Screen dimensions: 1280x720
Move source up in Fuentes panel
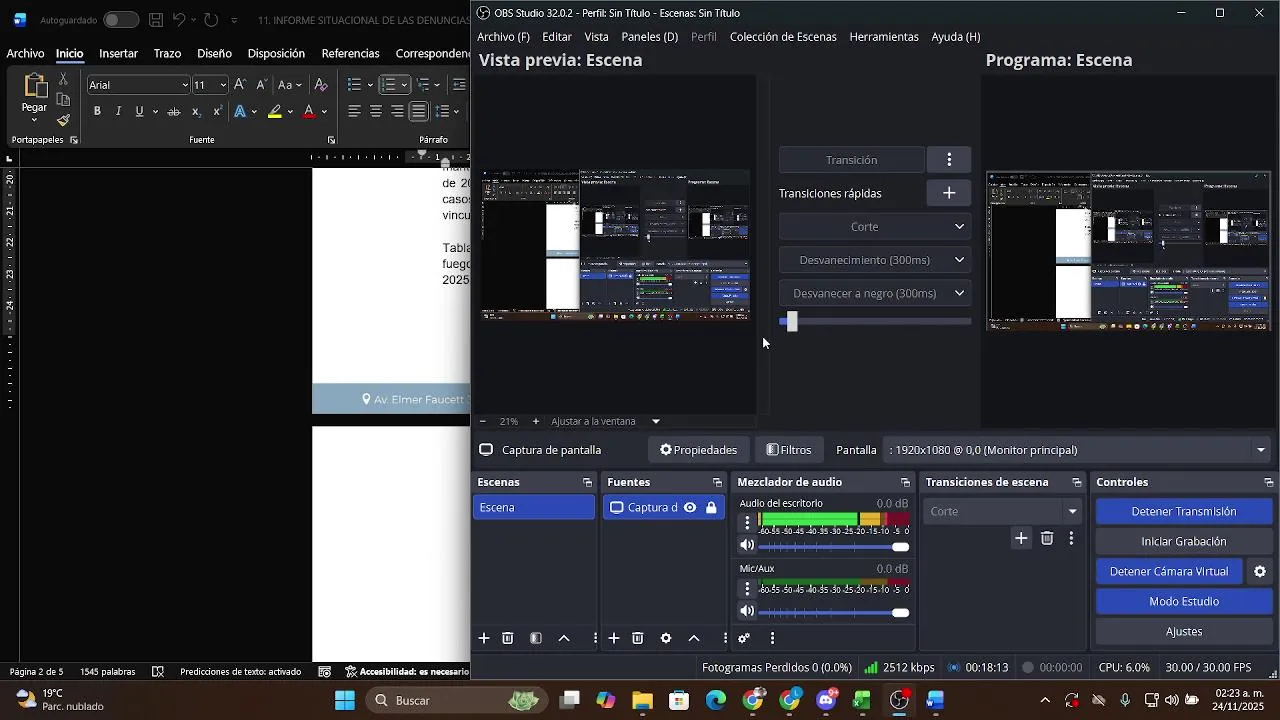pyautogui.click(x=694, y=638)
